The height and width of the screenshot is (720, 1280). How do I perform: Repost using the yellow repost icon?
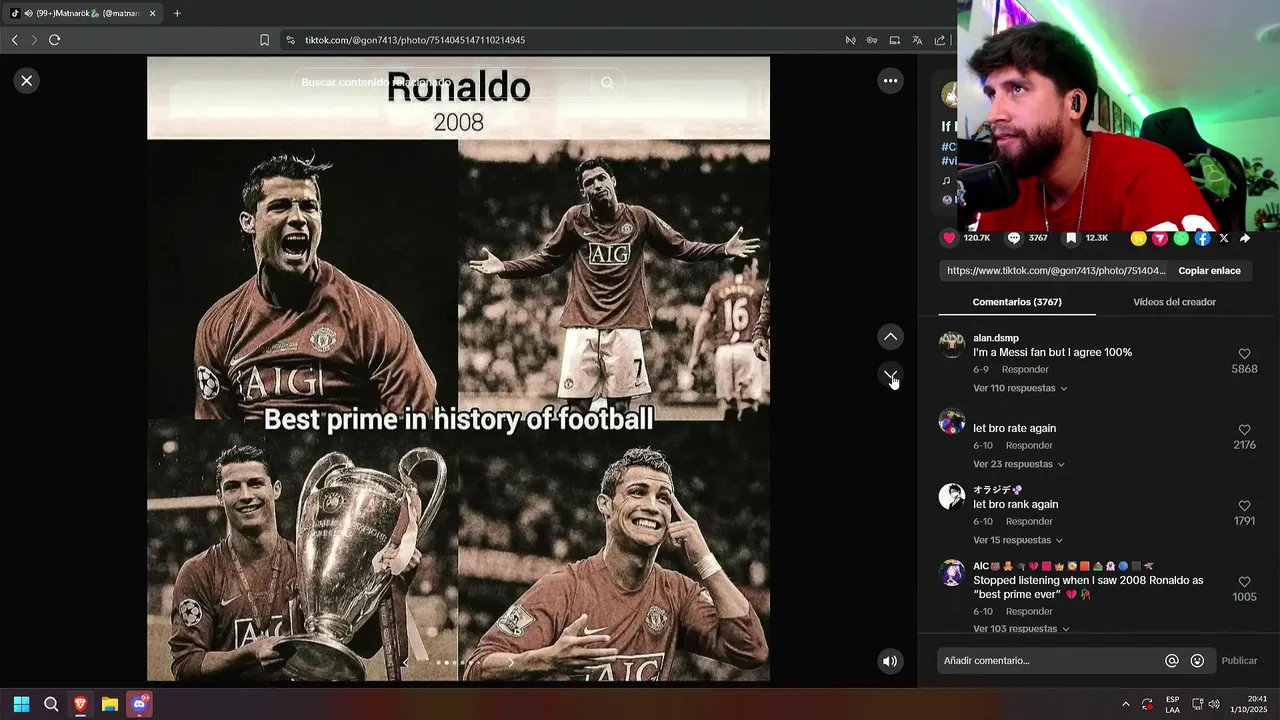1138,238
